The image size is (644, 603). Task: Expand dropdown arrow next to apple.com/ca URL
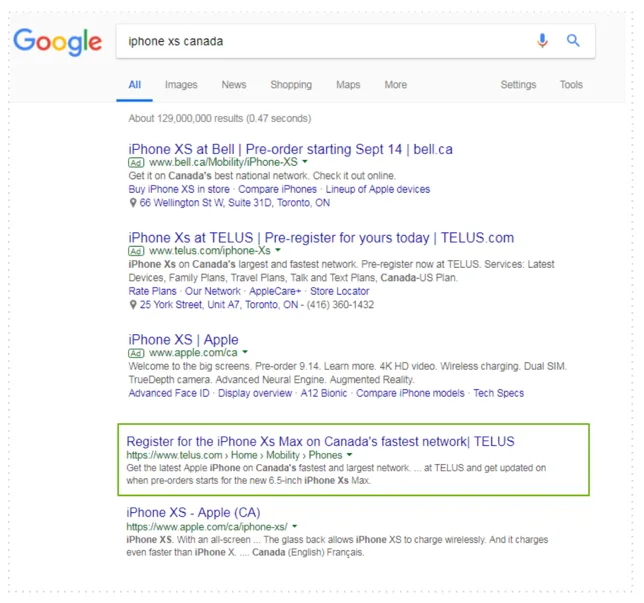tap(245, 352)
